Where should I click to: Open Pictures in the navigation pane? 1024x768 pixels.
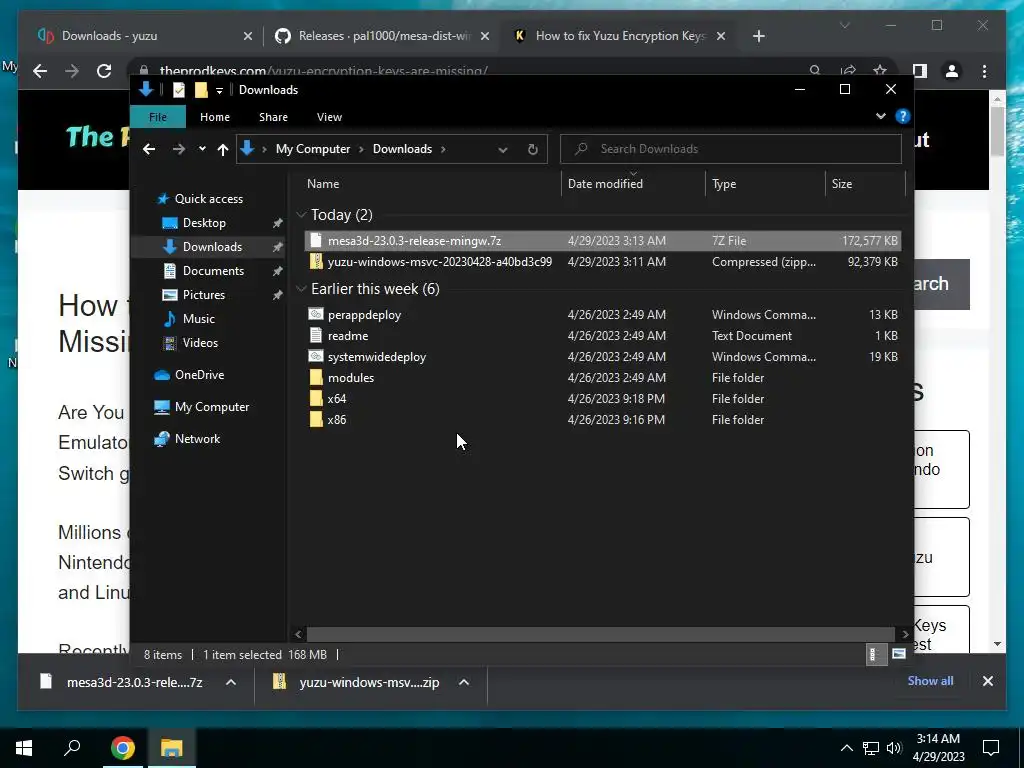tap(204, 295)
